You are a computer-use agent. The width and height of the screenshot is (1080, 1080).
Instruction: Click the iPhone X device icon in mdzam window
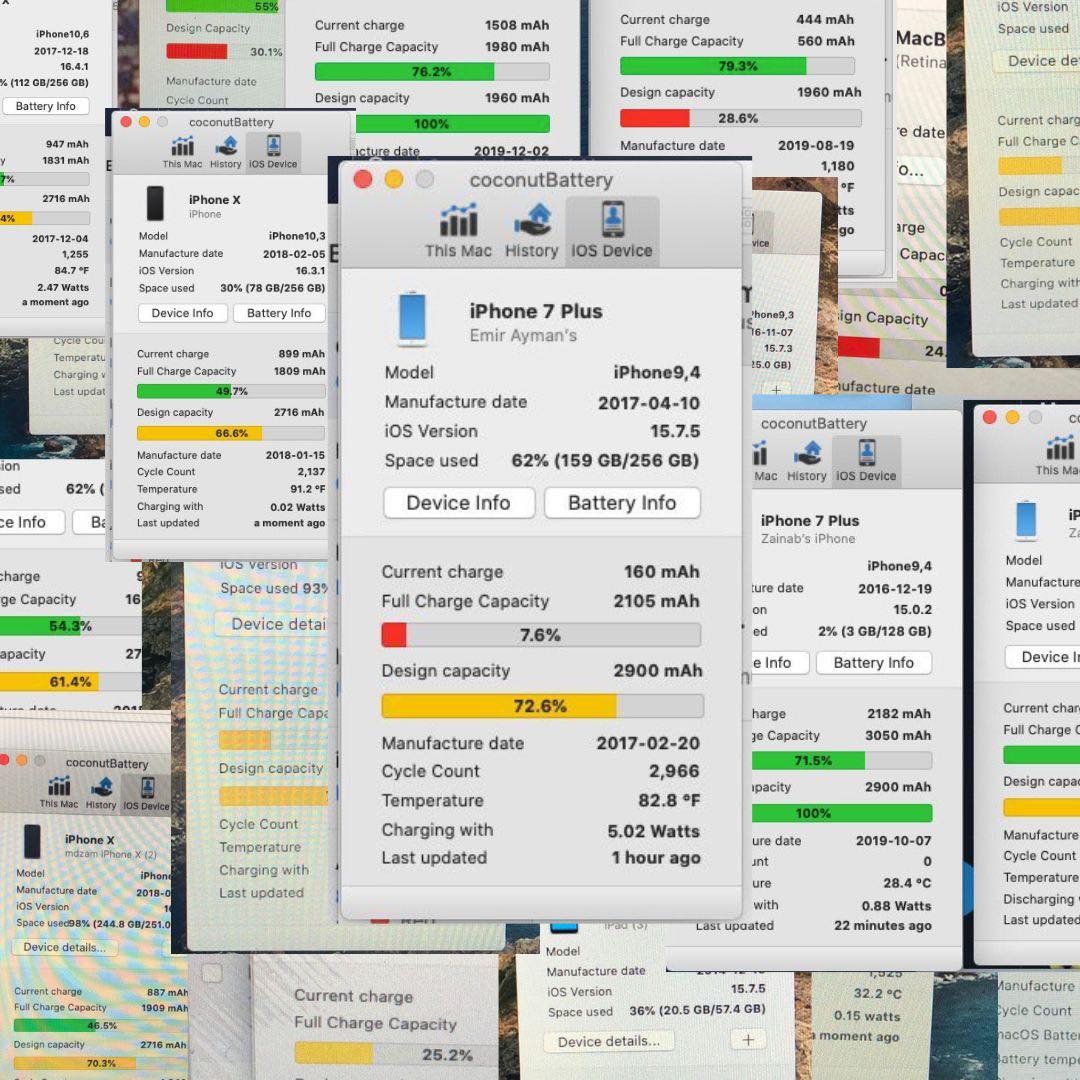[x=32, y=841]
